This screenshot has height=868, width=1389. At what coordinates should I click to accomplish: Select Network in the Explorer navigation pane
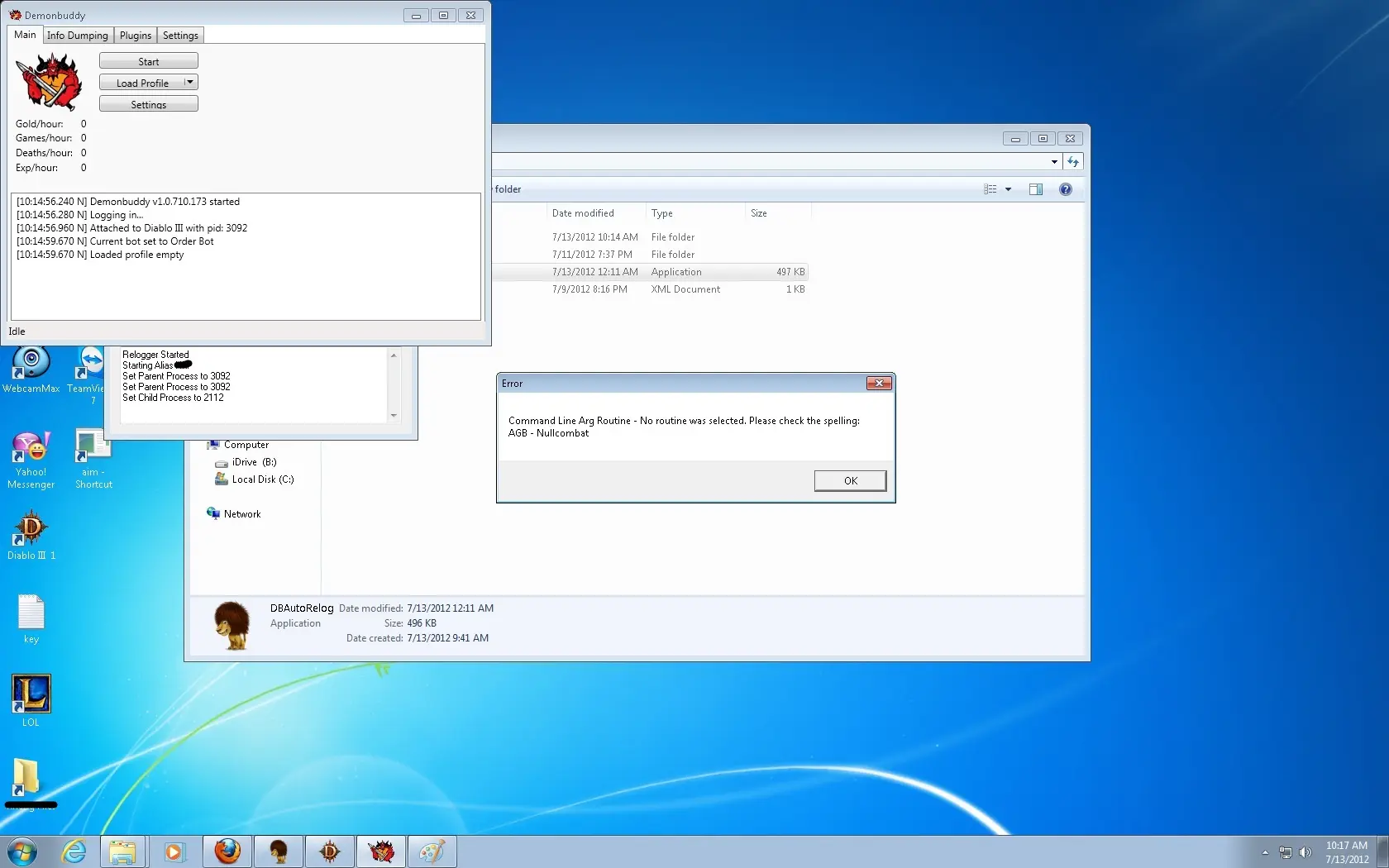[x=234, y=513]
